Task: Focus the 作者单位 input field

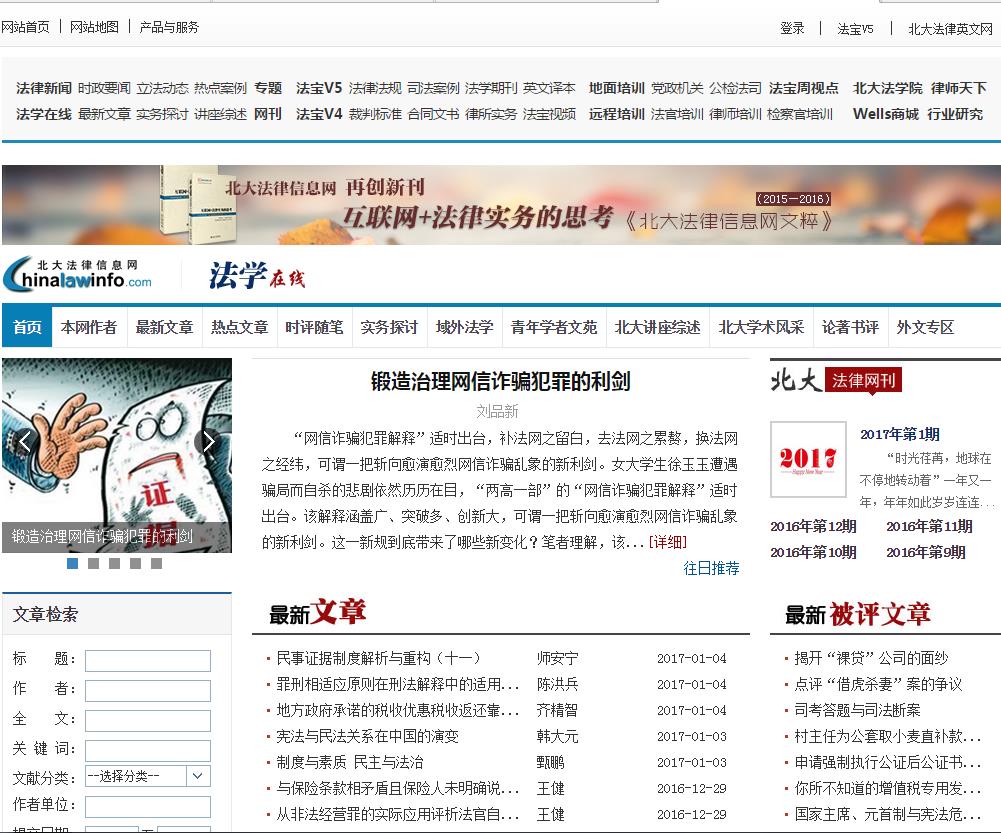Action: [147, 807]
